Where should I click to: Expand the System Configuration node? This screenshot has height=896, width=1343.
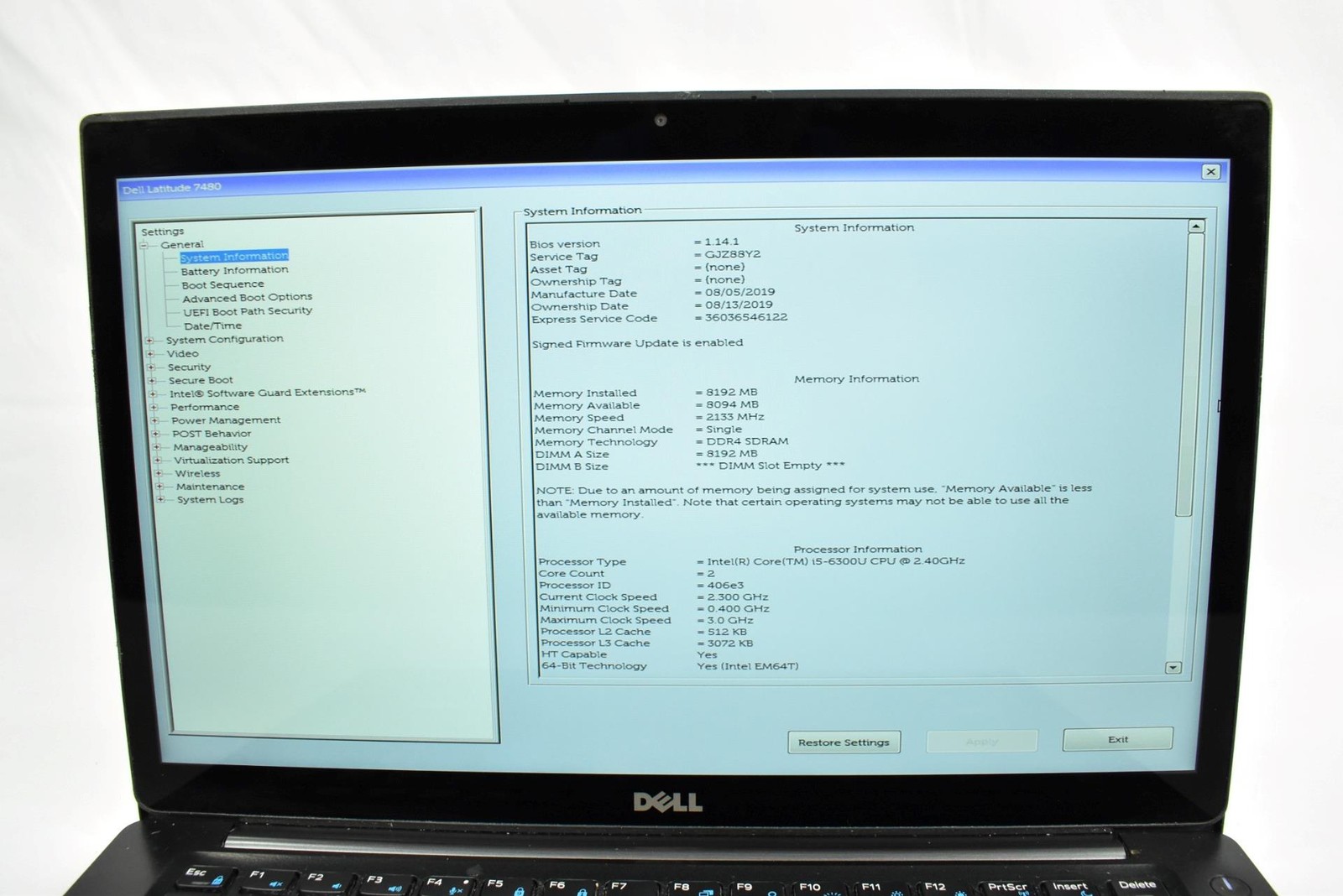pos(149,341)
